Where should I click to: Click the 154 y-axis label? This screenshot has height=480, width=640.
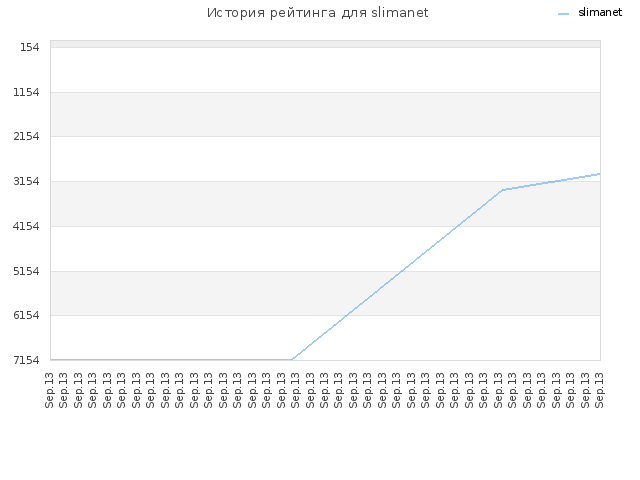[30, 47]
